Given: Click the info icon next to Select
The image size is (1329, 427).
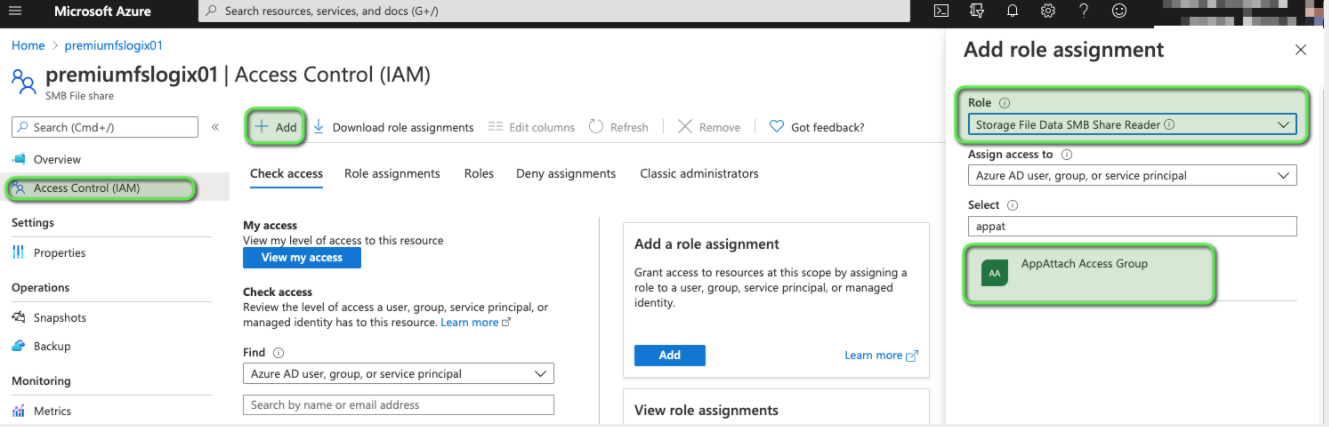Looking at the screenshot, I should (x=1012, y=205).
